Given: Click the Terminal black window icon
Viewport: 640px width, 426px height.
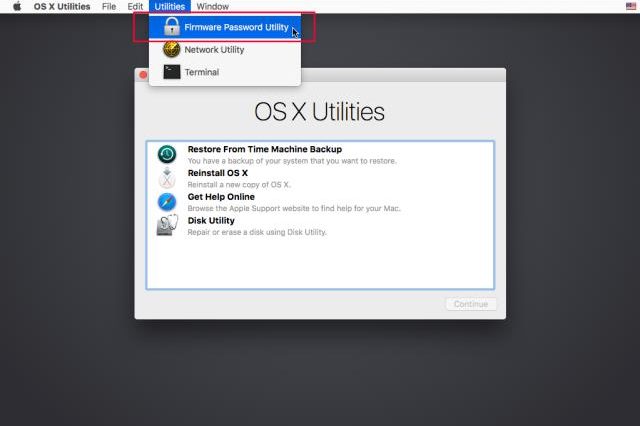Looking at the screenshot, I should click(x=172, y=72).
